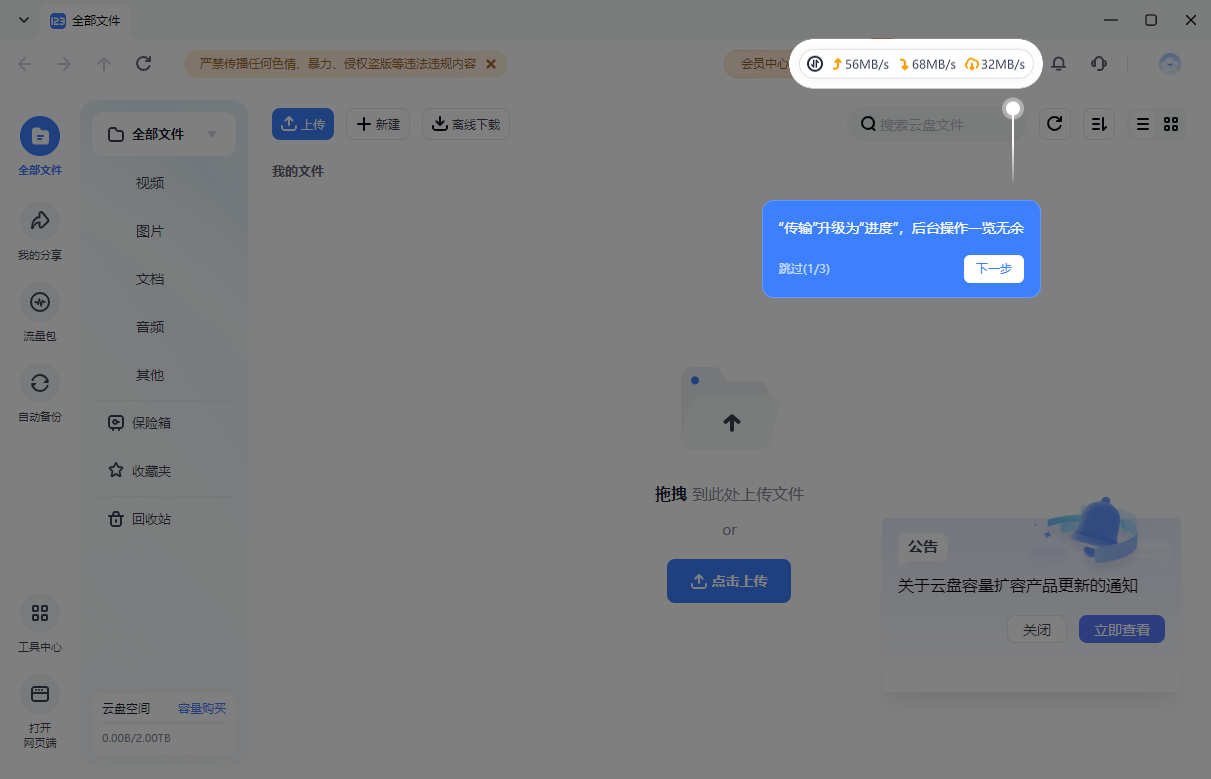Open the user avatar menu
The image size is (1211, 779).
(1170, 64)
